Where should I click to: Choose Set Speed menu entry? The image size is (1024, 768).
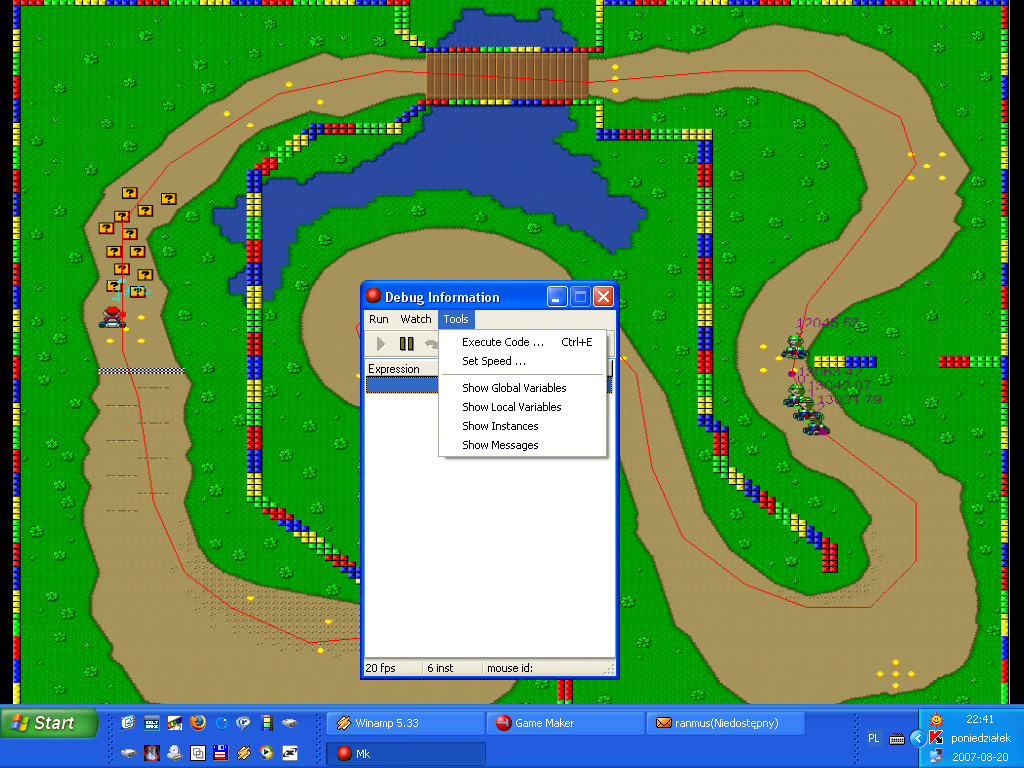pos(493,361)
